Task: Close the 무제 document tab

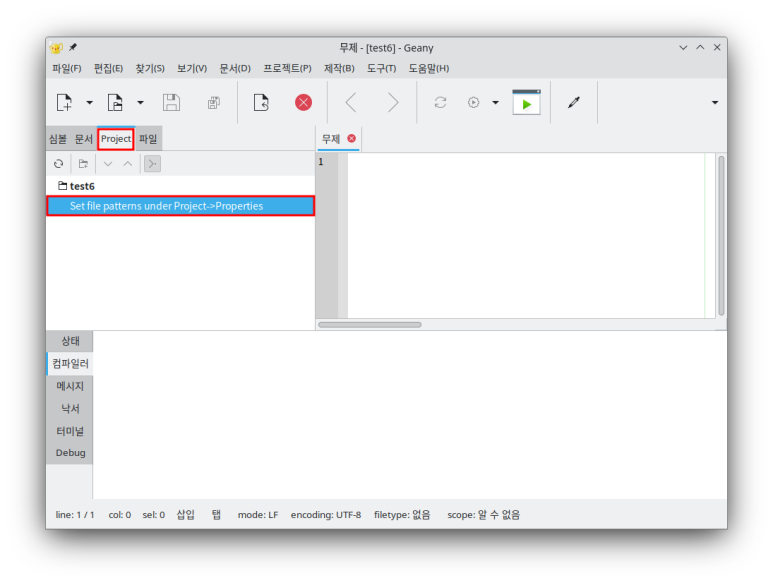Action: click(351, 138)
